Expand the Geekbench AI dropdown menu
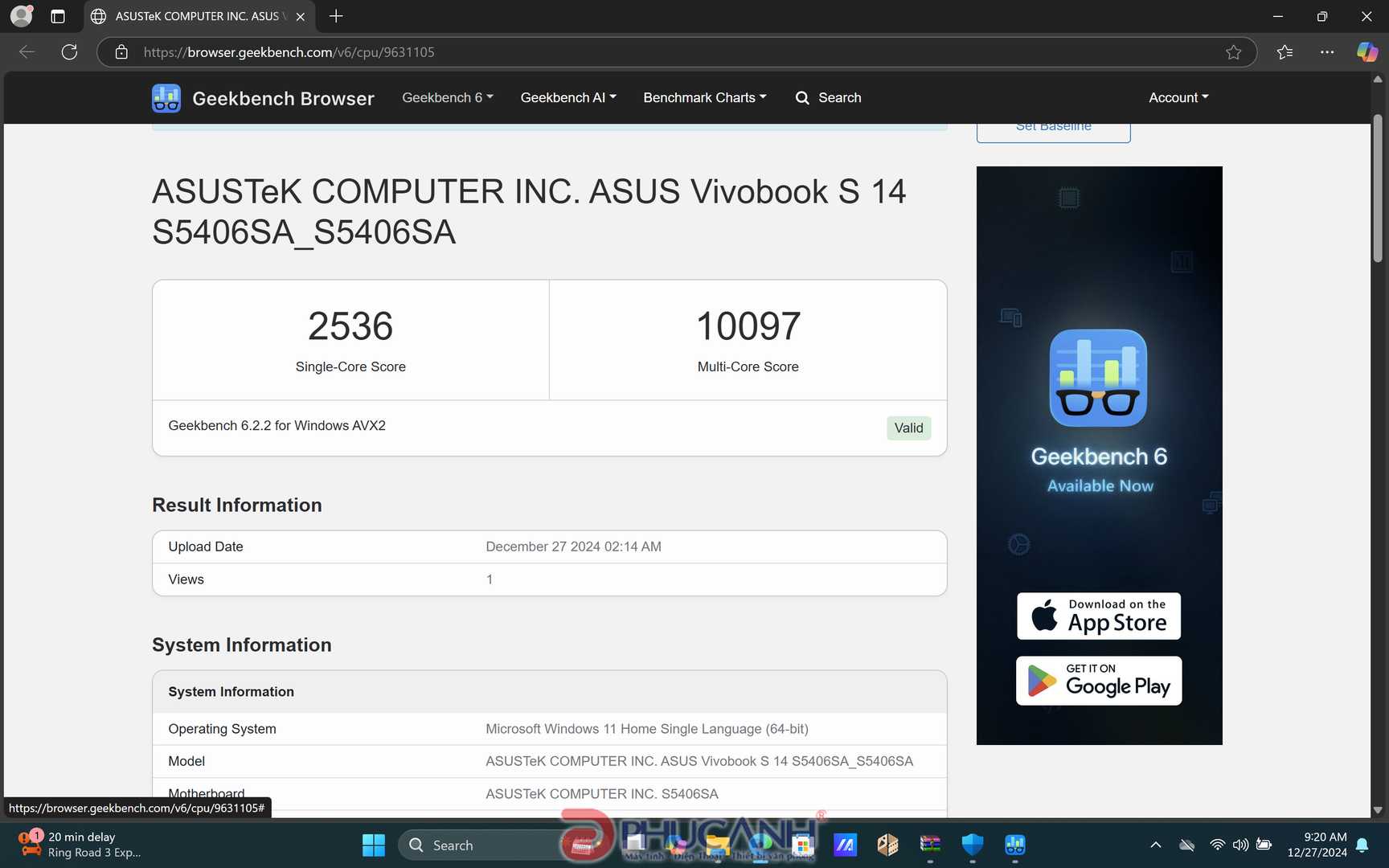The image size is (1389, 868). [568, 98]
